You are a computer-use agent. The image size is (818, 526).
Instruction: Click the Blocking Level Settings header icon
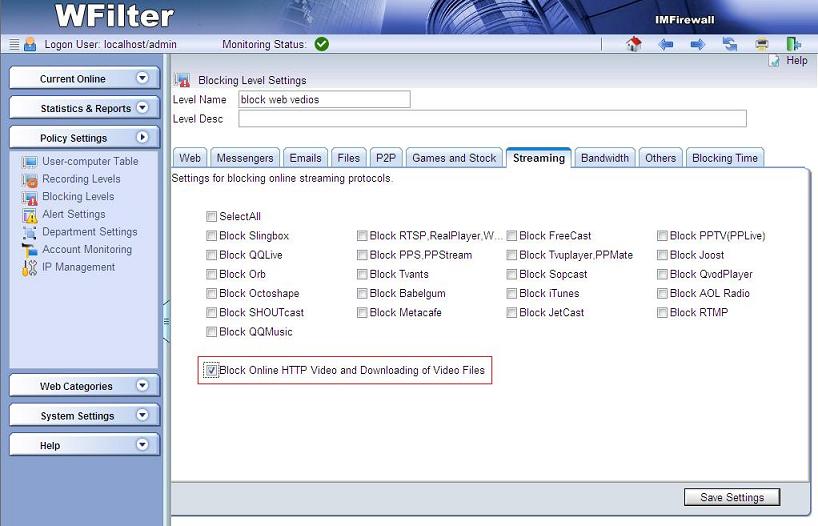point(182,80)
